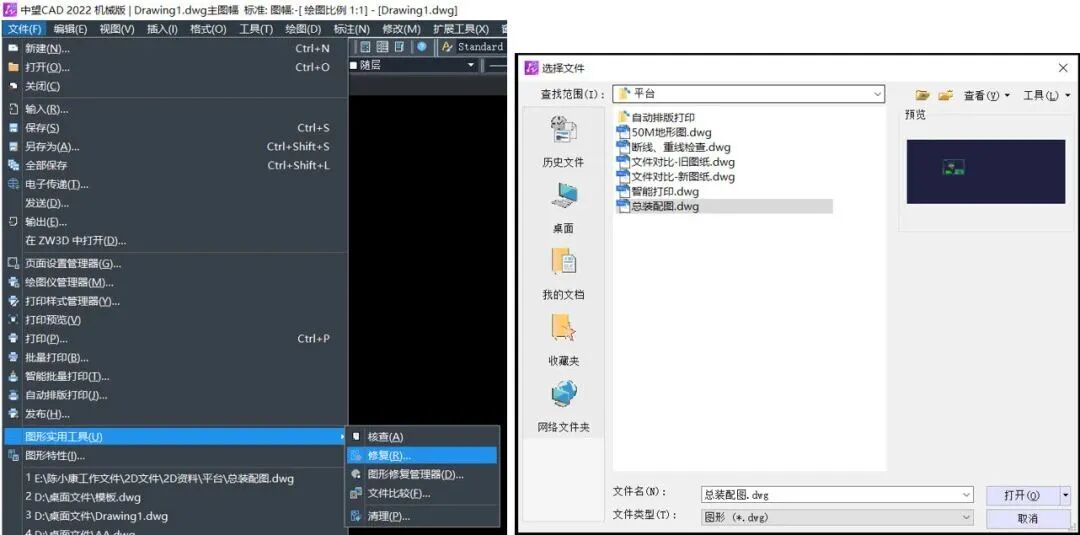The width and height of the screenshot is (1080, 535).
Task: Click the blue globe icon in main toolbar
Action: (422, 47)
